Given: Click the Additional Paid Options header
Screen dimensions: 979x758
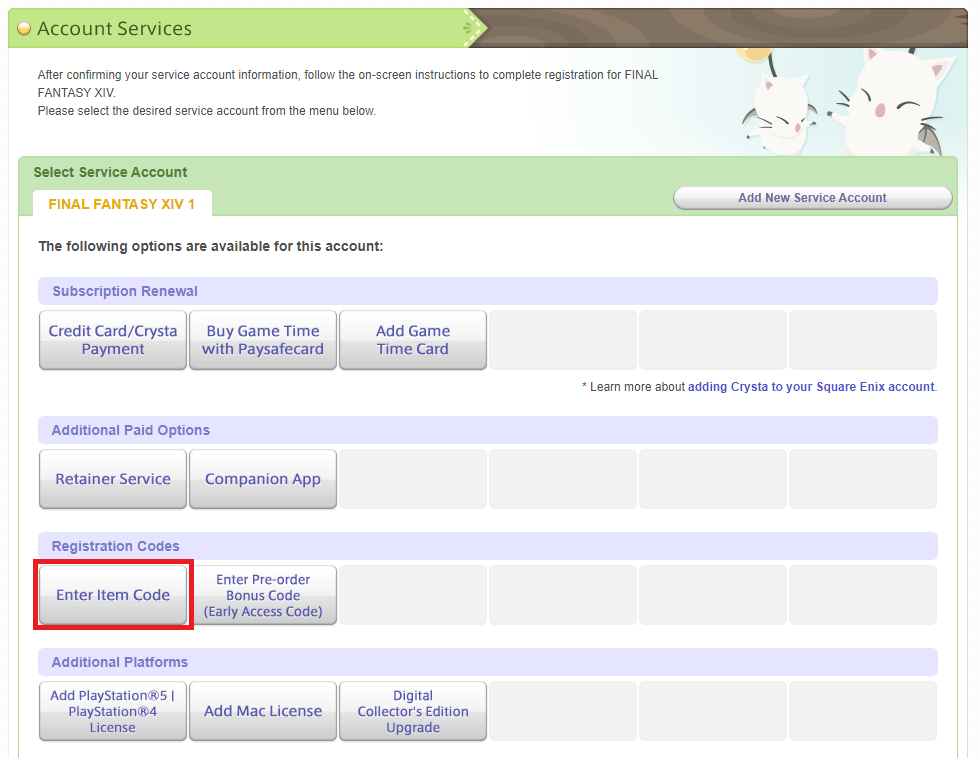Looking at the screenshot, I should (x=488, y=430).
